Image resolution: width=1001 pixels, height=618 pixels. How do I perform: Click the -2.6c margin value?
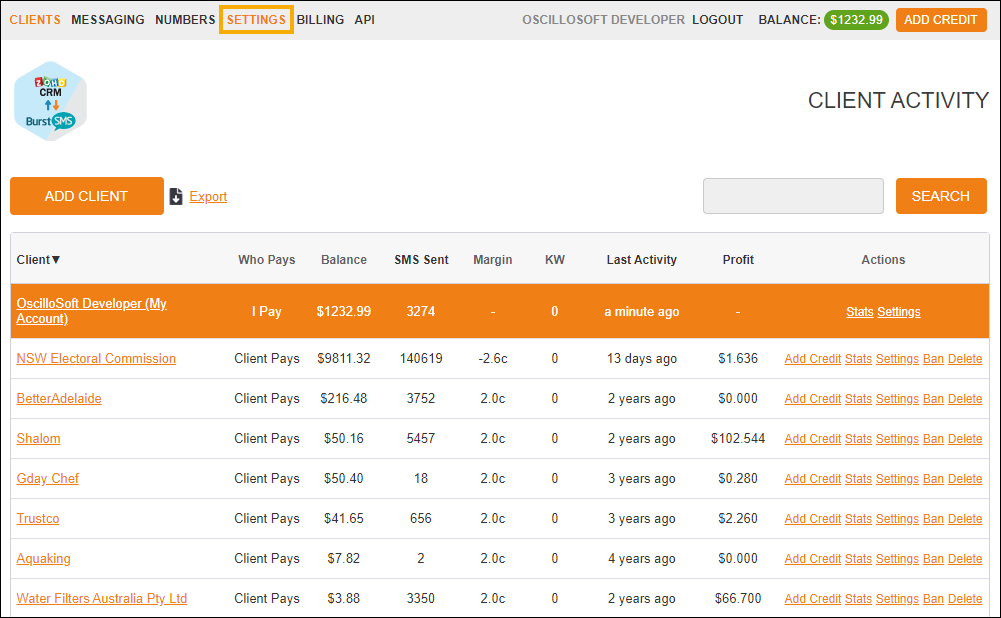[x=493, y=359]
